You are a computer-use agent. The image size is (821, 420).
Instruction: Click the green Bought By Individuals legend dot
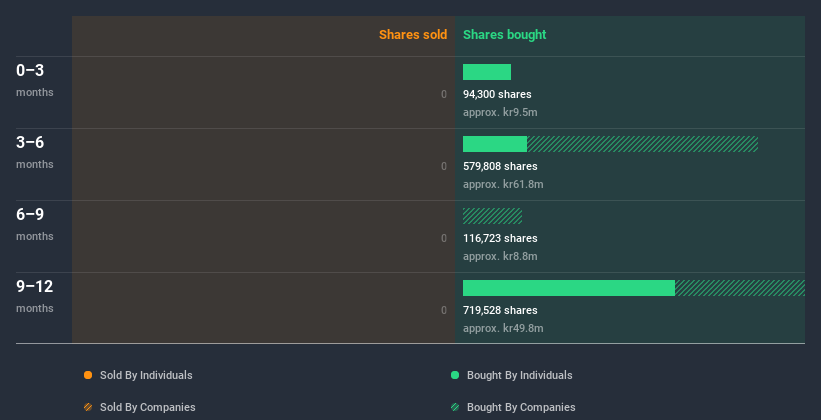pos(455,375)
